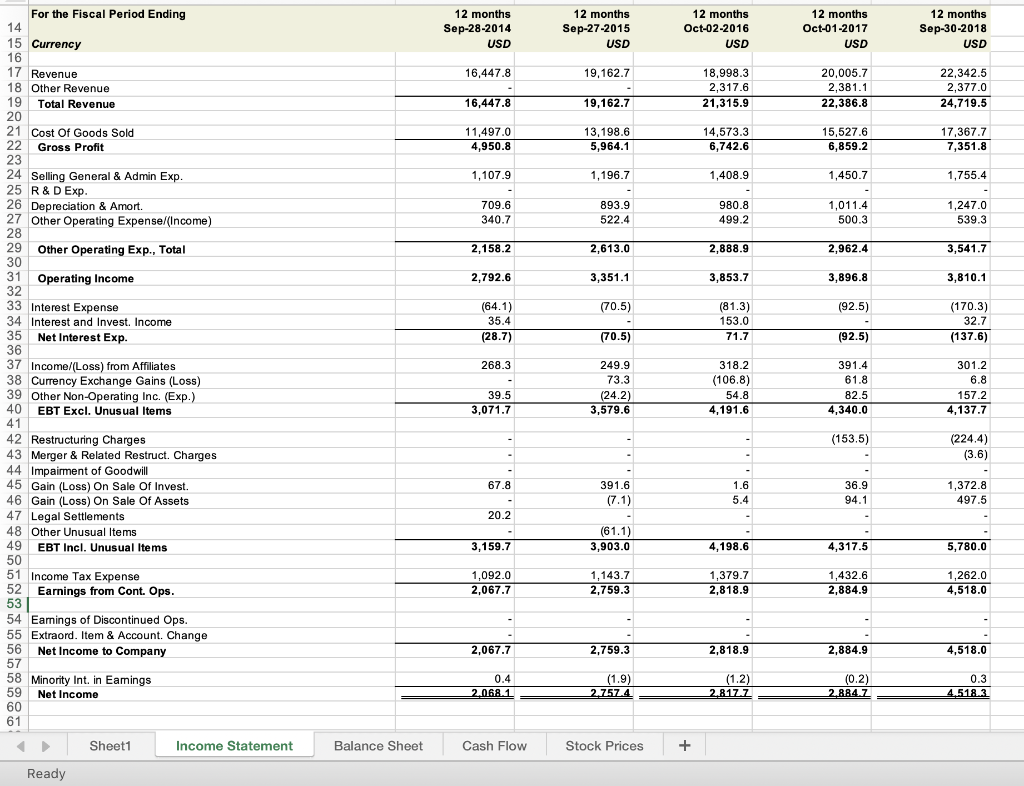Screen dimensions: 1024x786
Task: Click the Income Statement tab
Action: pyautogui.click(x=234, y=745)
